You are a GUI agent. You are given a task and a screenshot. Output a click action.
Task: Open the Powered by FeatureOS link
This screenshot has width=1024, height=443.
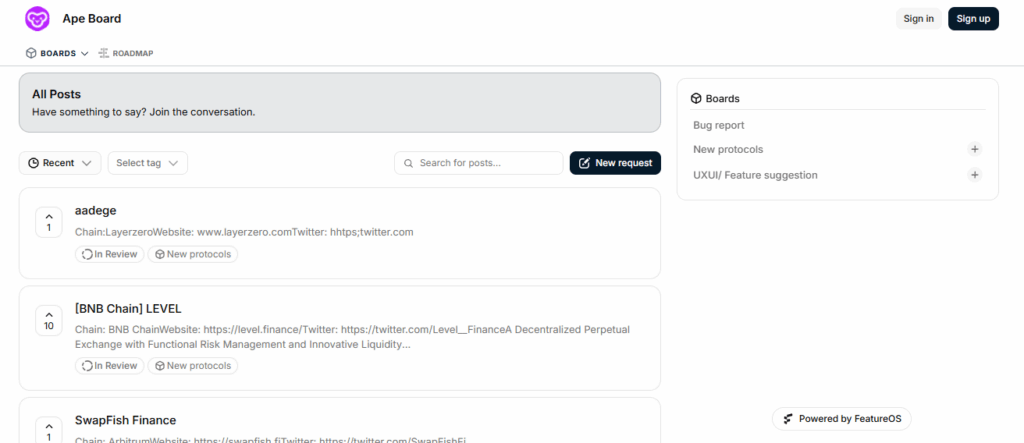coord(841,419)
